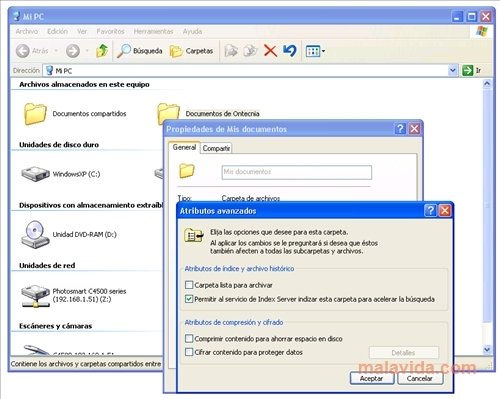Image resolution: width=500 pixels, height=399 pixels.
Task: Toggle the Carpetas folders pane
Action: pyautogui.click(x=192, y=51)
